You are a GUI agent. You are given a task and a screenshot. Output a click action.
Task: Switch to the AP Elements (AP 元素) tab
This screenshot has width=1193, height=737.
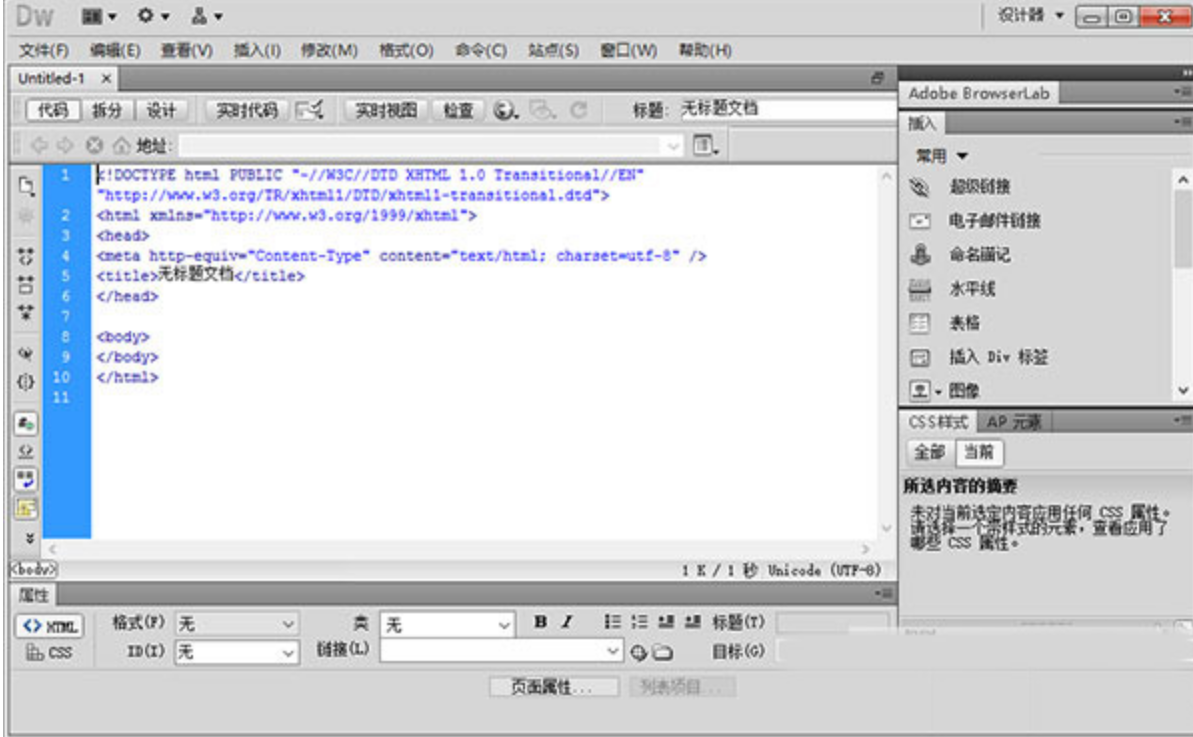click(x=1013, y=422)
